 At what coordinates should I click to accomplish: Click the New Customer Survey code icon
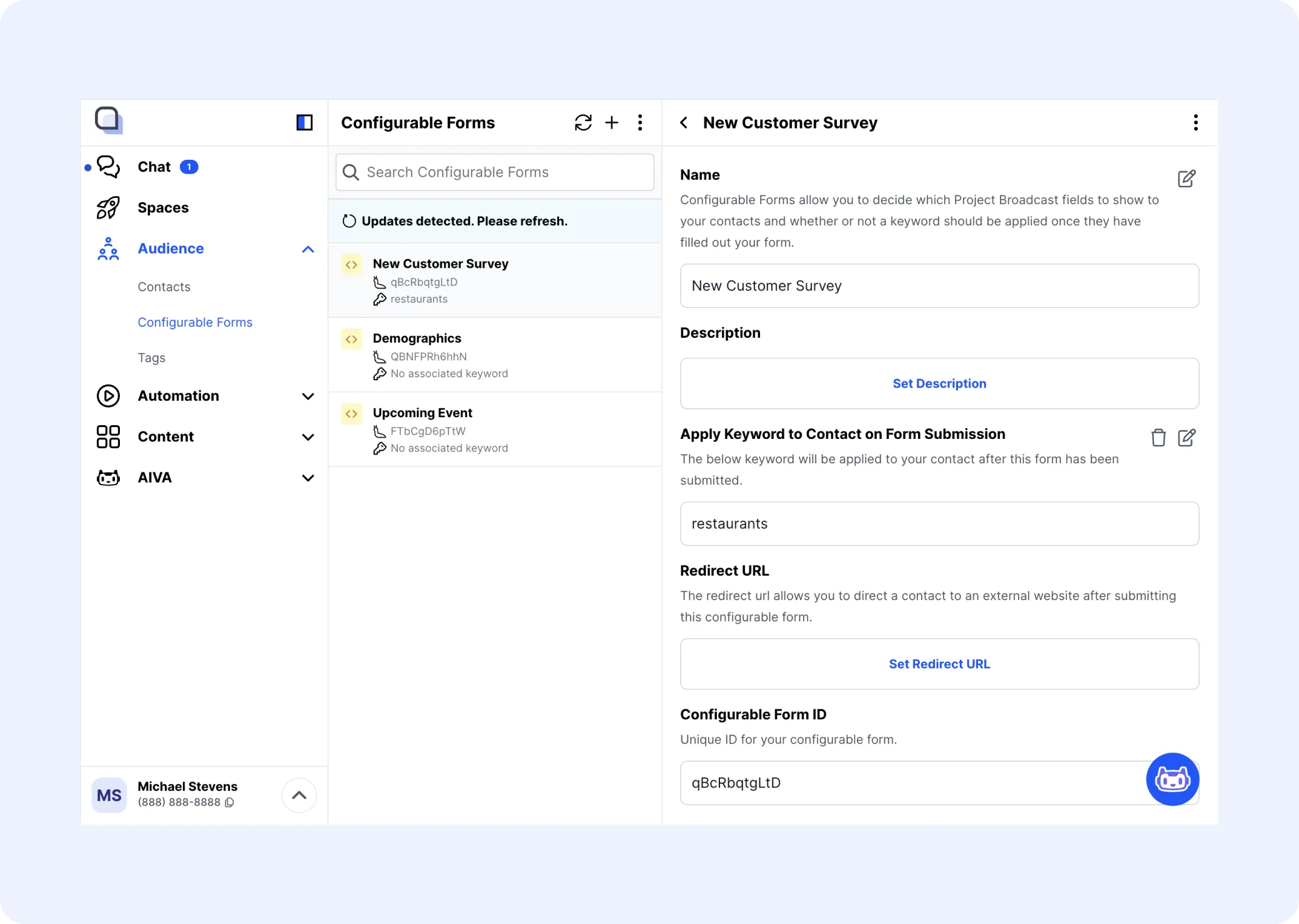click(x=352, y=264)
